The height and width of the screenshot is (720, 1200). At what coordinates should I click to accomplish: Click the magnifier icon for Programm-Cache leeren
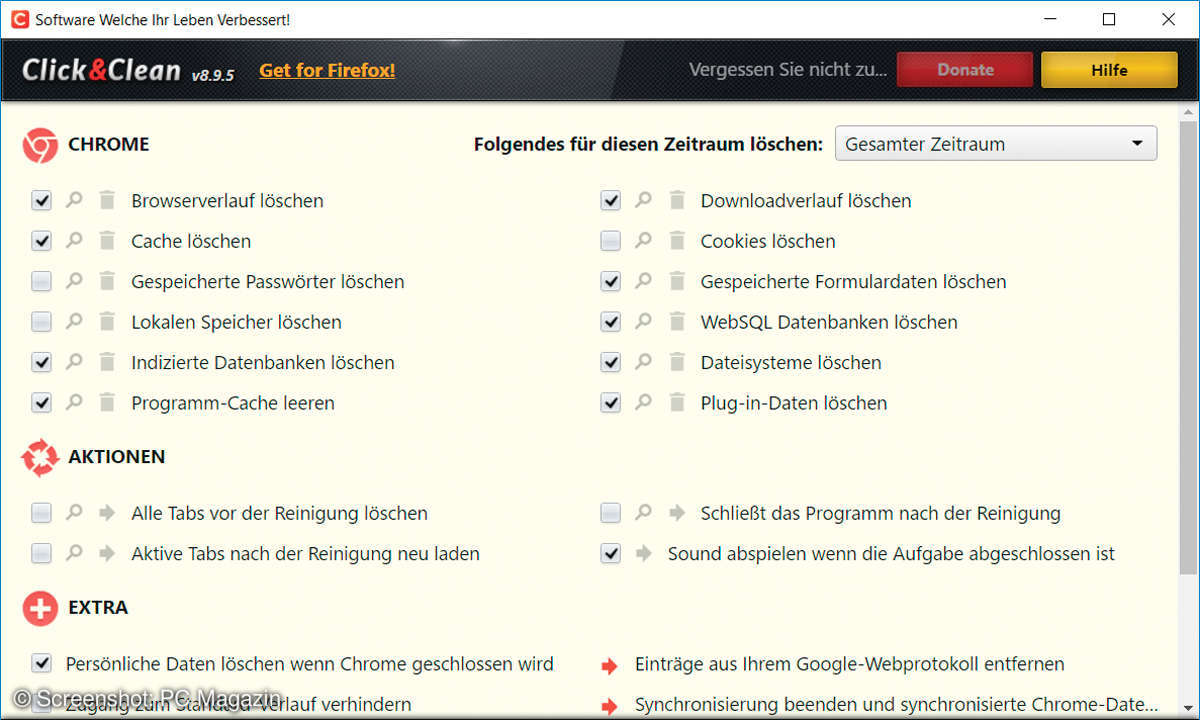[74, 403]
